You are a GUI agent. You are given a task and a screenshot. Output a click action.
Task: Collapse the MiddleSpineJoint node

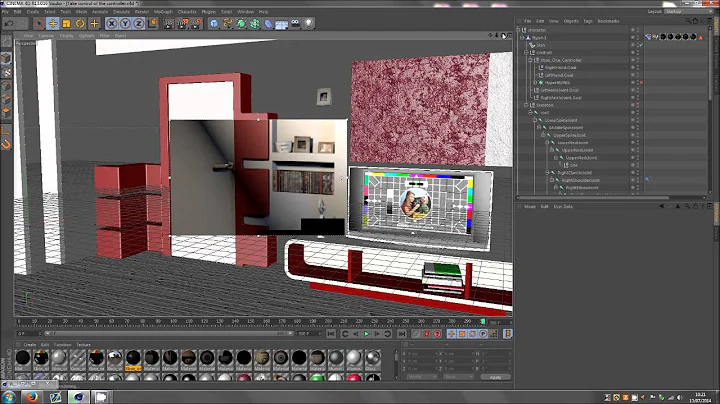point(539,128)
